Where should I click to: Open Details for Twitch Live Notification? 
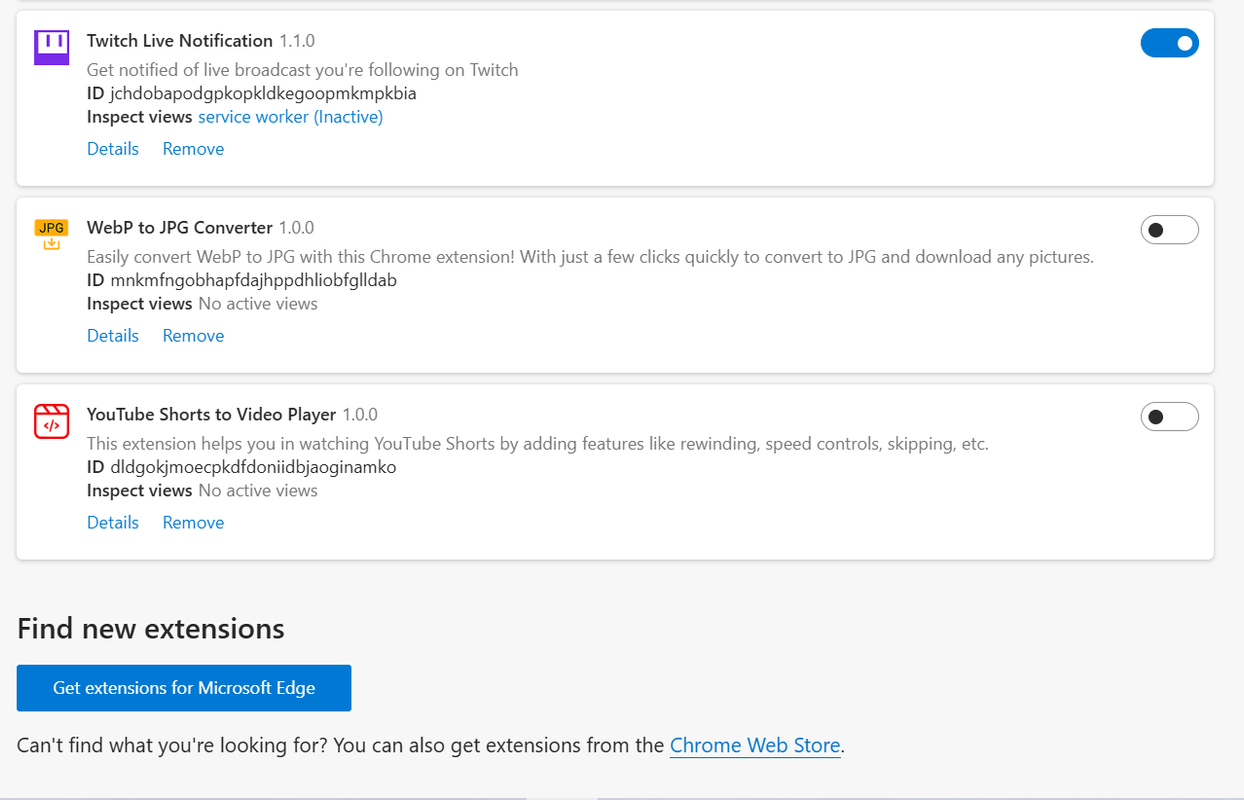tap(113, 149)
